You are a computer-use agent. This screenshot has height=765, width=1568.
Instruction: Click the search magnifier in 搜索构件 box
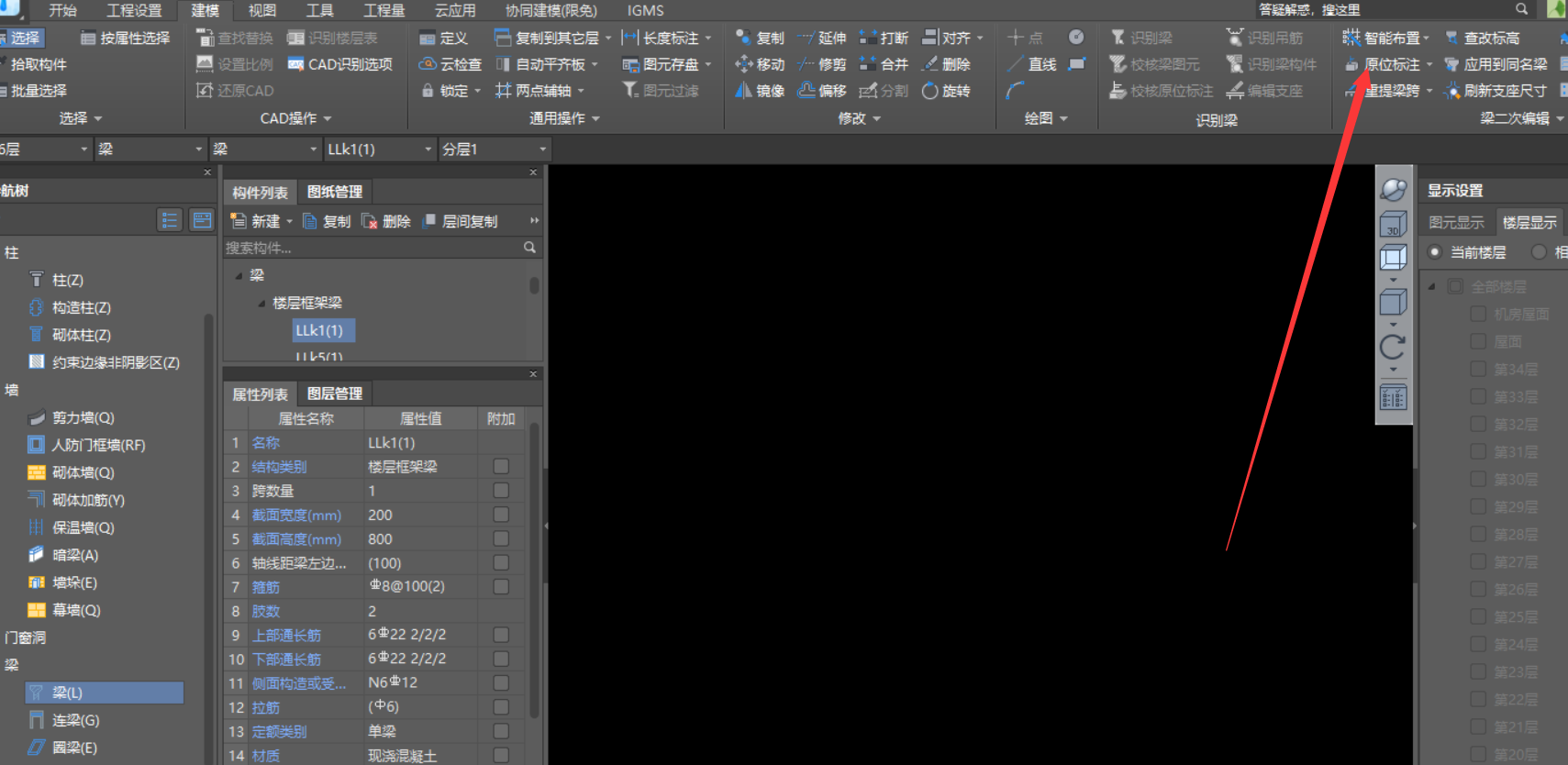pyautogui.click(x=529, y=248)
